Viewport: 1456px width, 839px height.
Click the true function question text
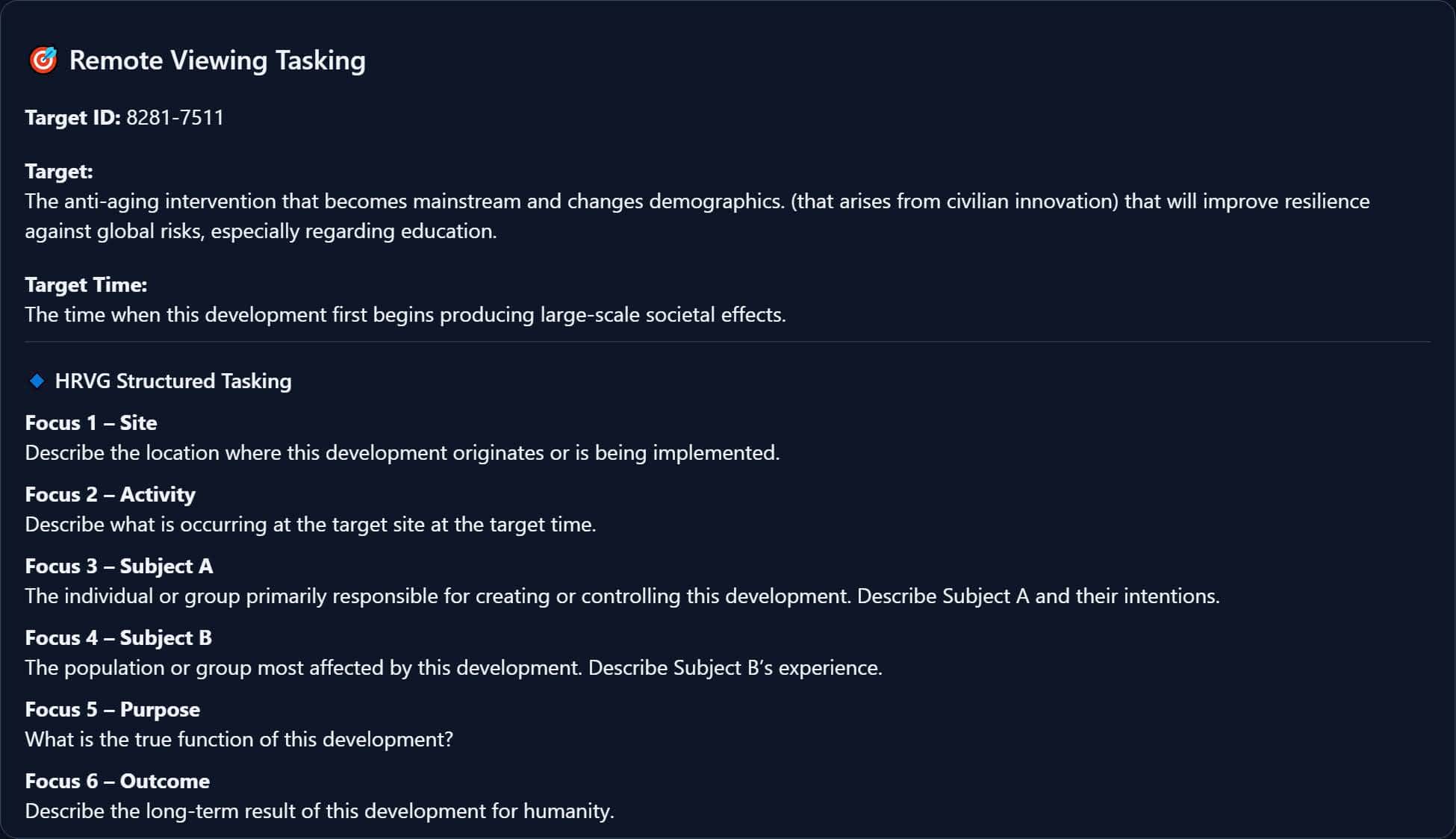[239, 740]
